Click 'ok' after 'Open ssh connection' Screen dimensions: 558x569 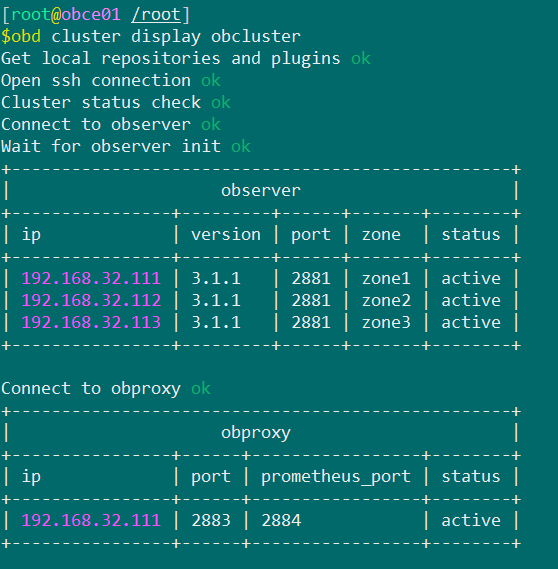click(211, 81)
